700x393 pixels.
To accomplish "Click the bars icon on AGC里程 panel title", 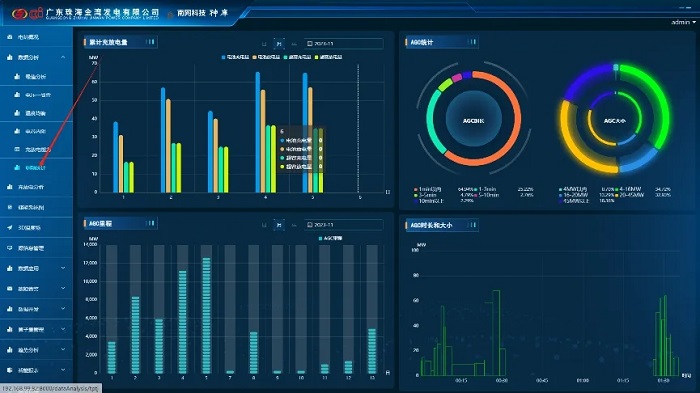I will tap(150, 223).
